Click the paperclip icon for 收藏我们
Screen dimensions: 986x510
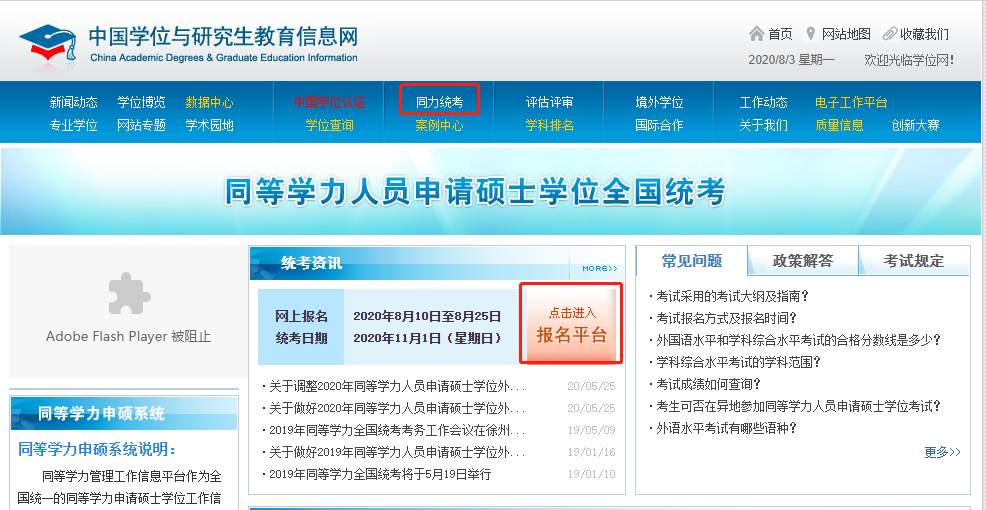click(889, 34)
